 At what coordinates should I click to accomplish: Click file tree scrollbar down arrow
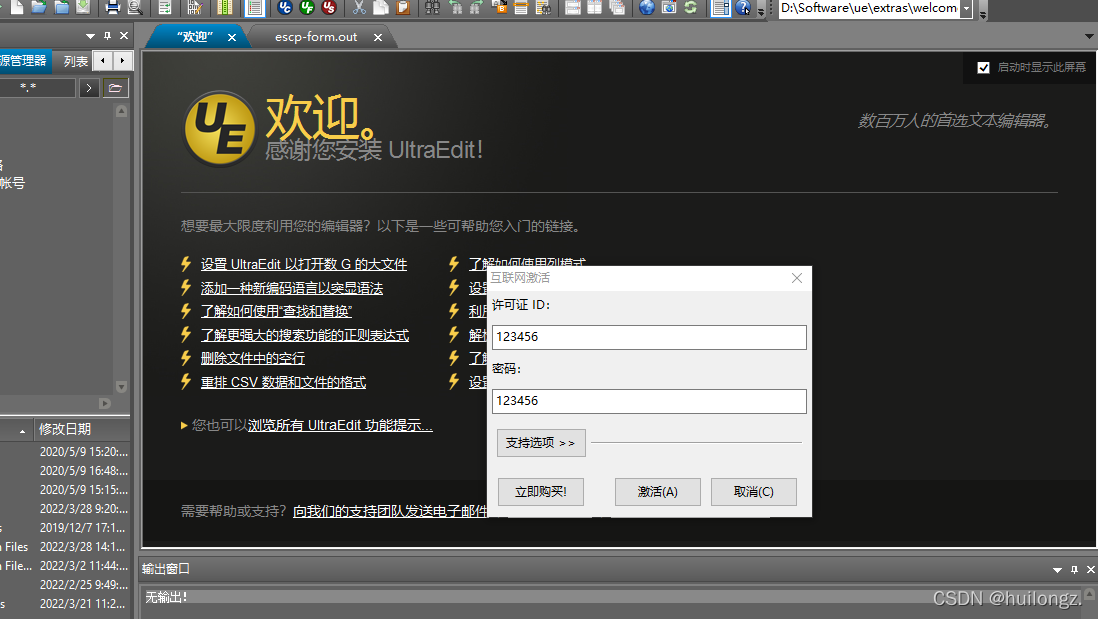[x=121, y=387]
